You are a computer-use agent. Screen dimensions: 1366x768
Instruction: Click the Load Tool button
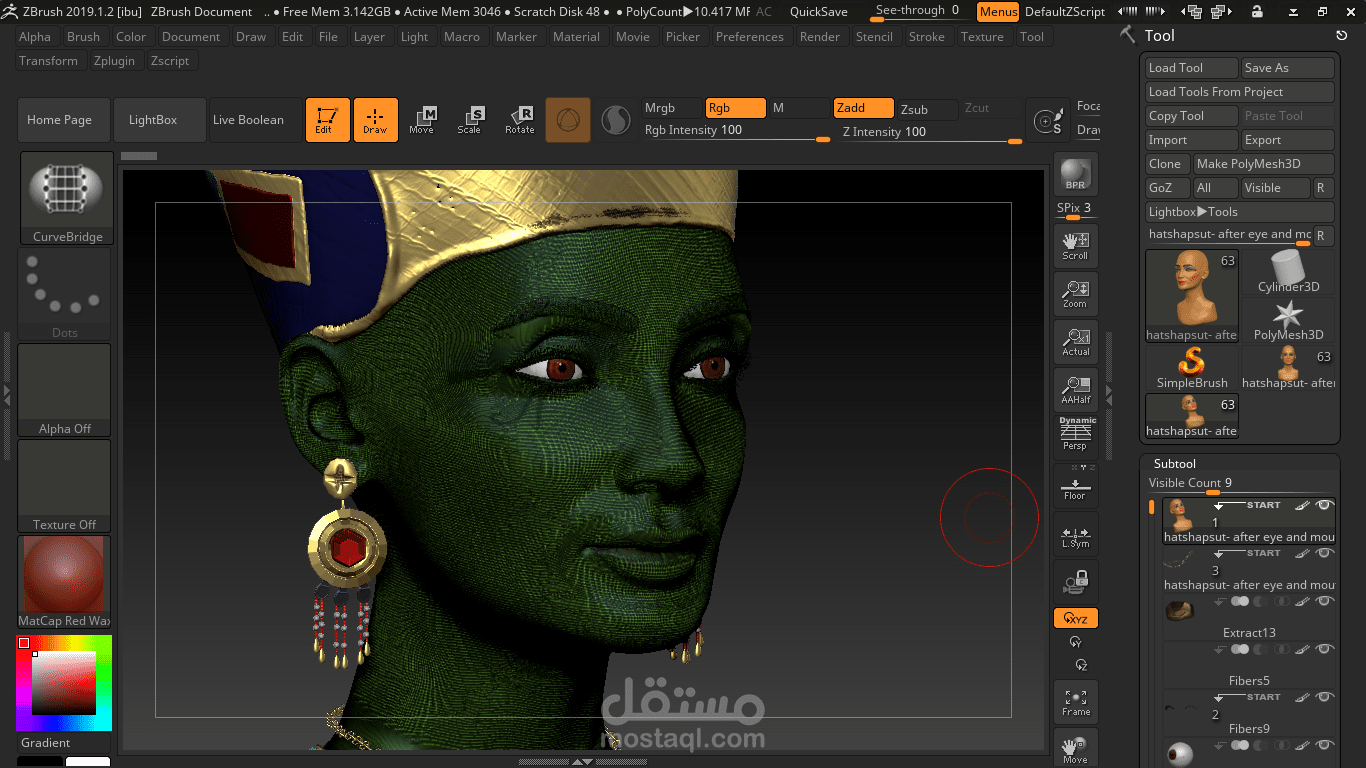pyautogui.click(x=1192, y=68)
